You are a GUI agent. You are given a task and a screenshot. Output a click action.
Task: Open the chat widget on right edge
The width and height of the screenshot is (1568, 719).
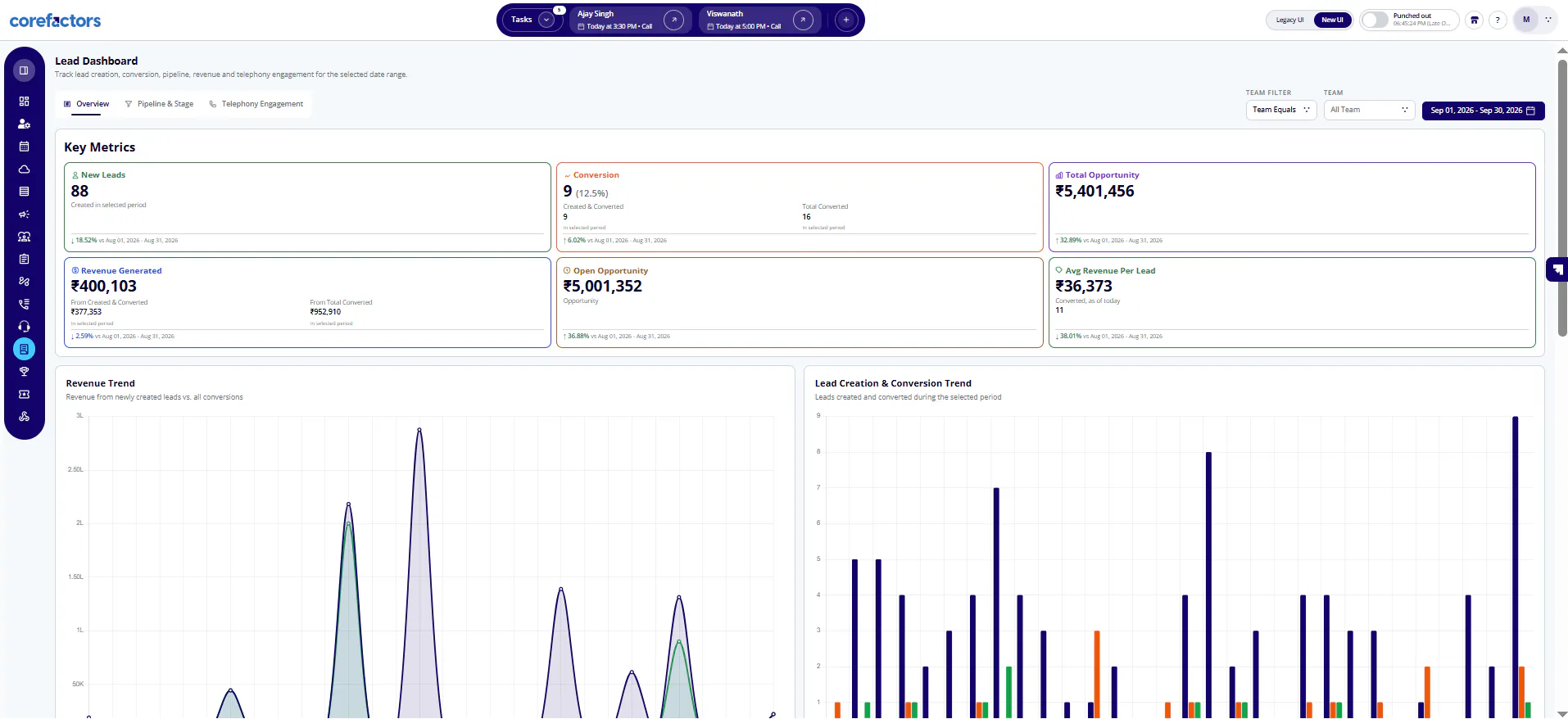1557,269
